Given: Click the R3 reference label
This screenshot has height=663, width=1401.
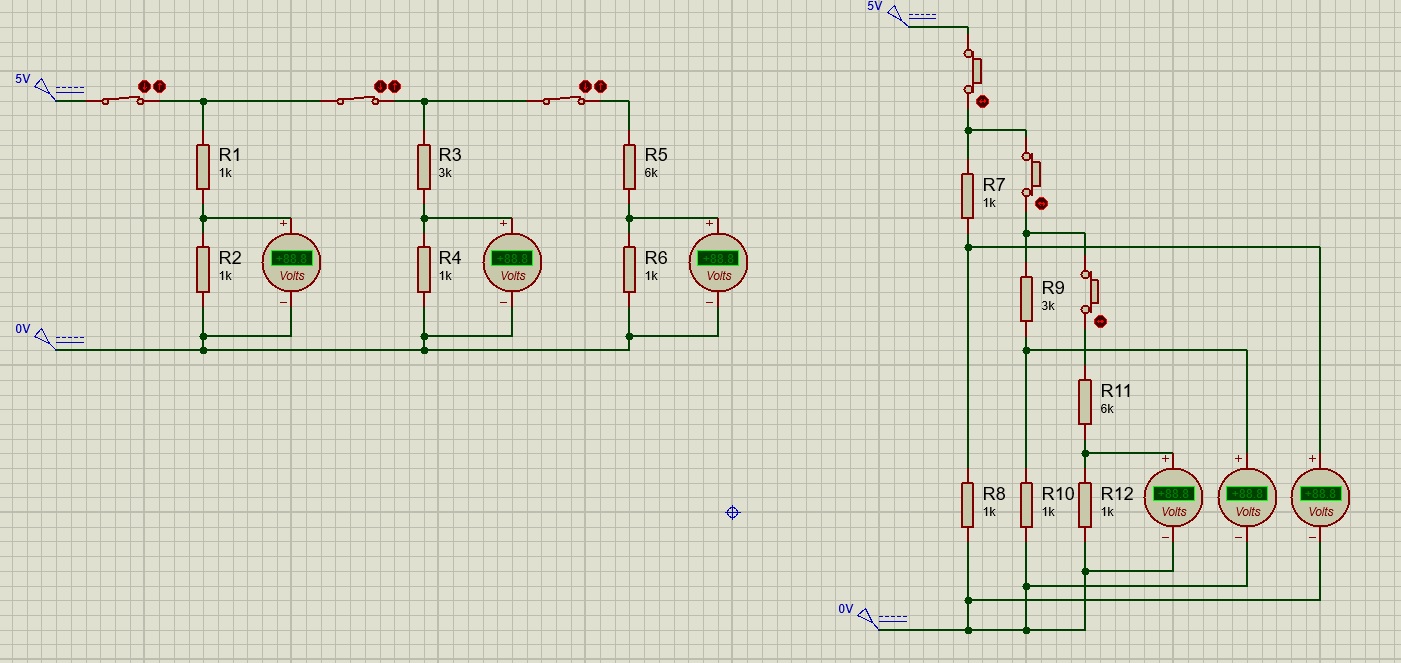Looking at the screenshot, I should (450, 155).
